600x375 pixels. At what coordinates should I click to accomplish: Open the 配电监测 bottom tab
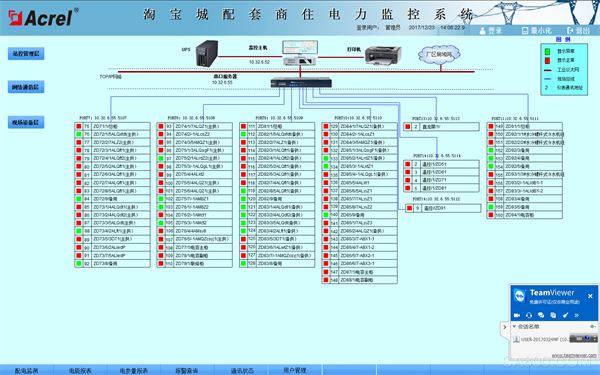(26, 370)
